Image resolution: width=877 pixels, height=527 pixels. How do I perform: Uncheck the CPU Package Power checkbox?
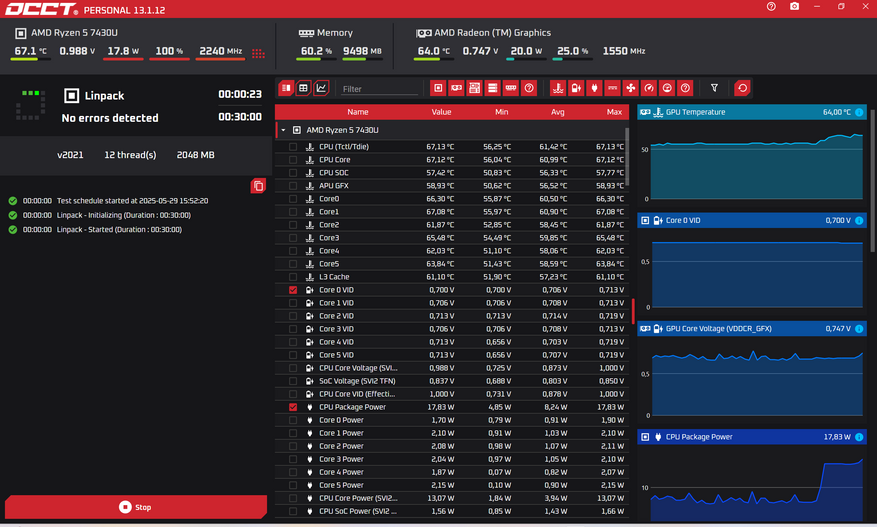tap(293, 407)
